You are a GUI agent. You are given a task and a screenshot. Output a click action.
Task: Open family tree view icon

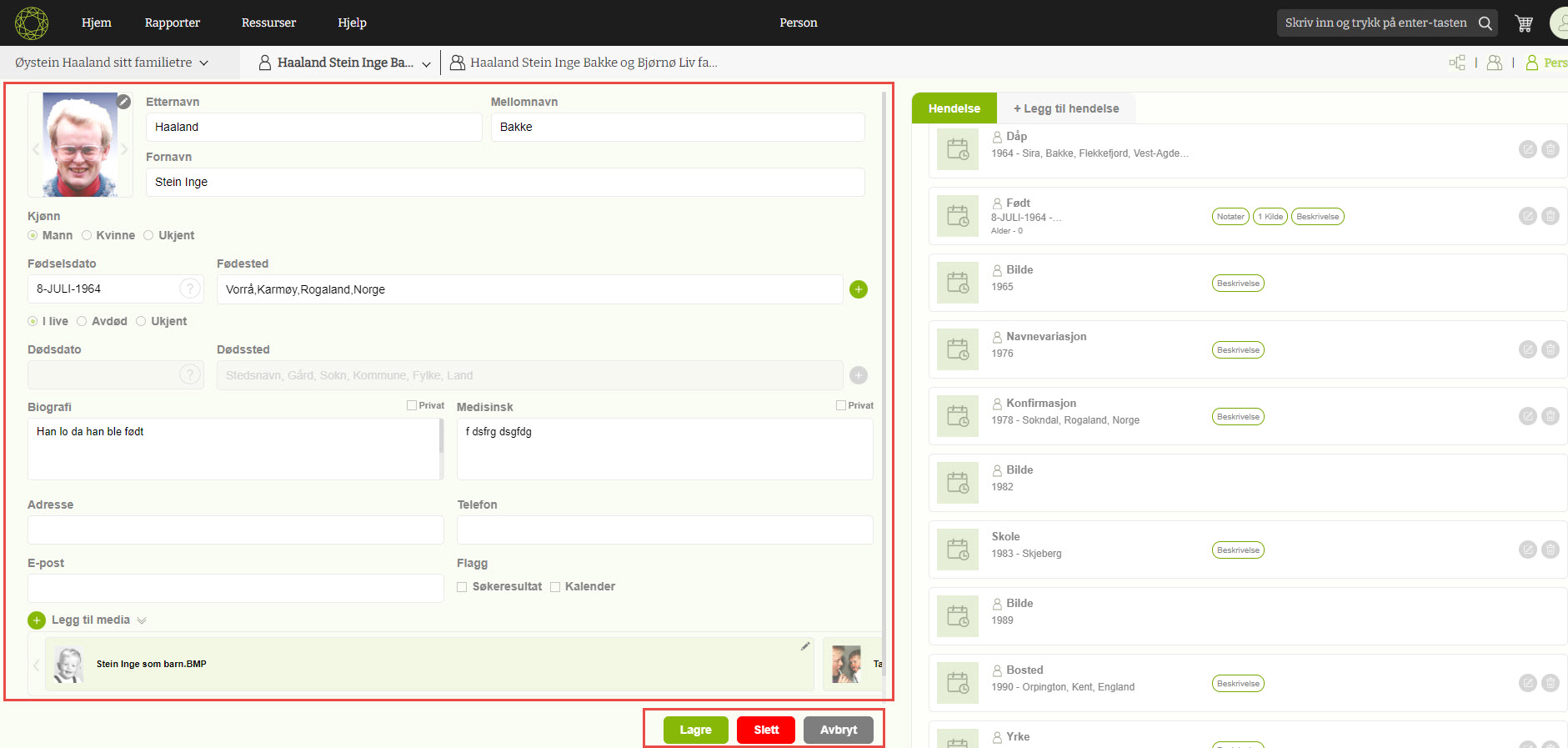pyautogui.click(x=1456, y=63)
